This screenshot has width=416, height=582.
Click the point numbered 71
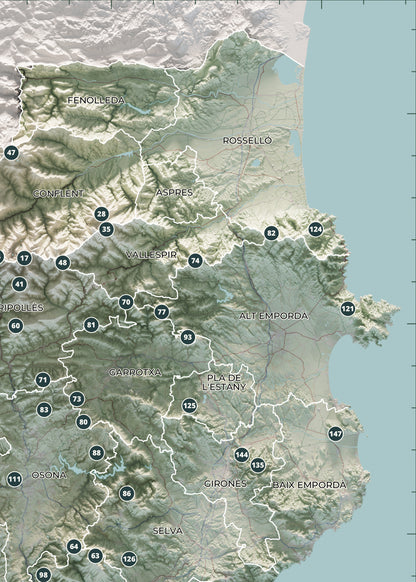(43, 380)
